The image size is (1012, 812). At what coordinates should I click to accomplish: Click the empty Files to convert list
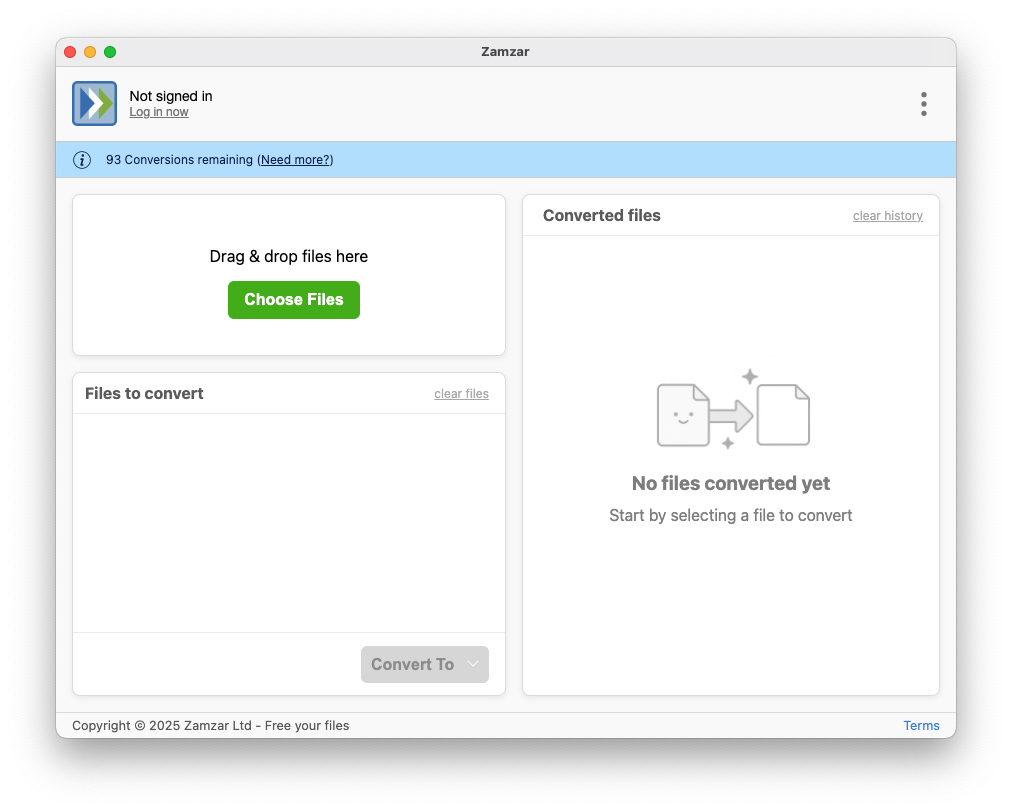click(288, 522)
